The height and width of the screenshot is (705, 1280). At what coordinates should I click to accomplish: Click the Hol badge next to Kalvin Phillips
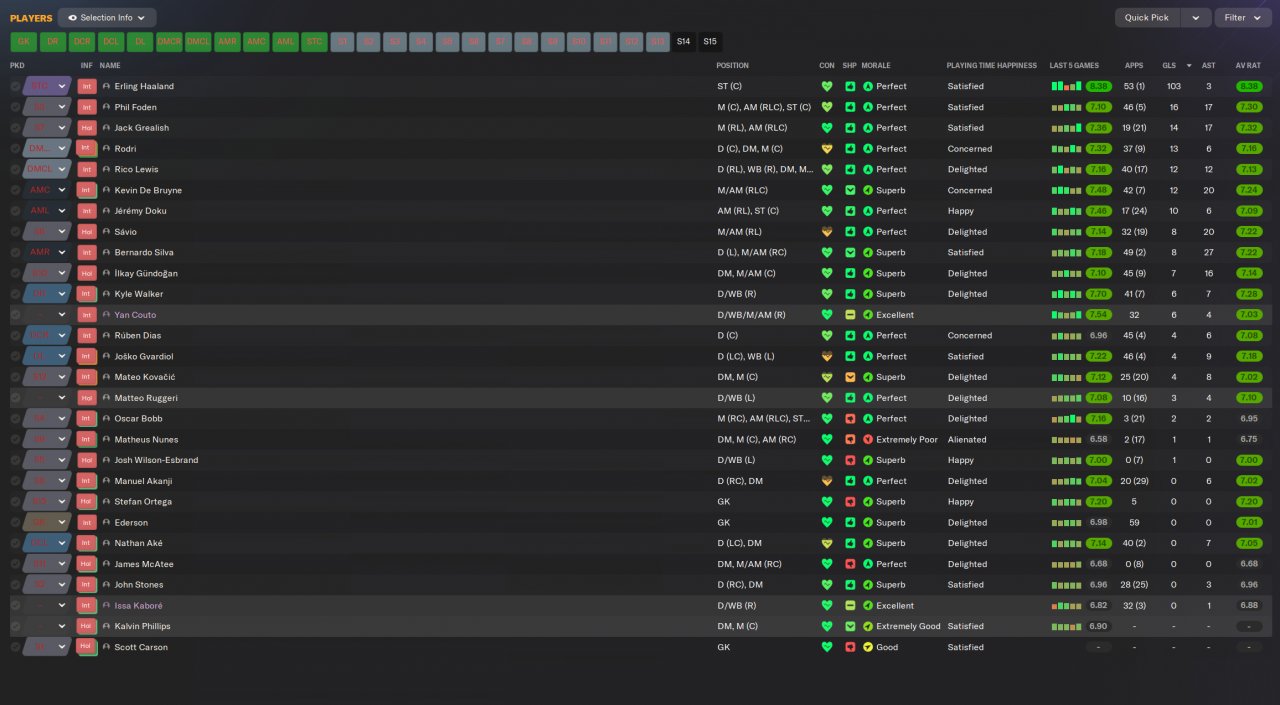pyautogui.click(x=87, y=626)
